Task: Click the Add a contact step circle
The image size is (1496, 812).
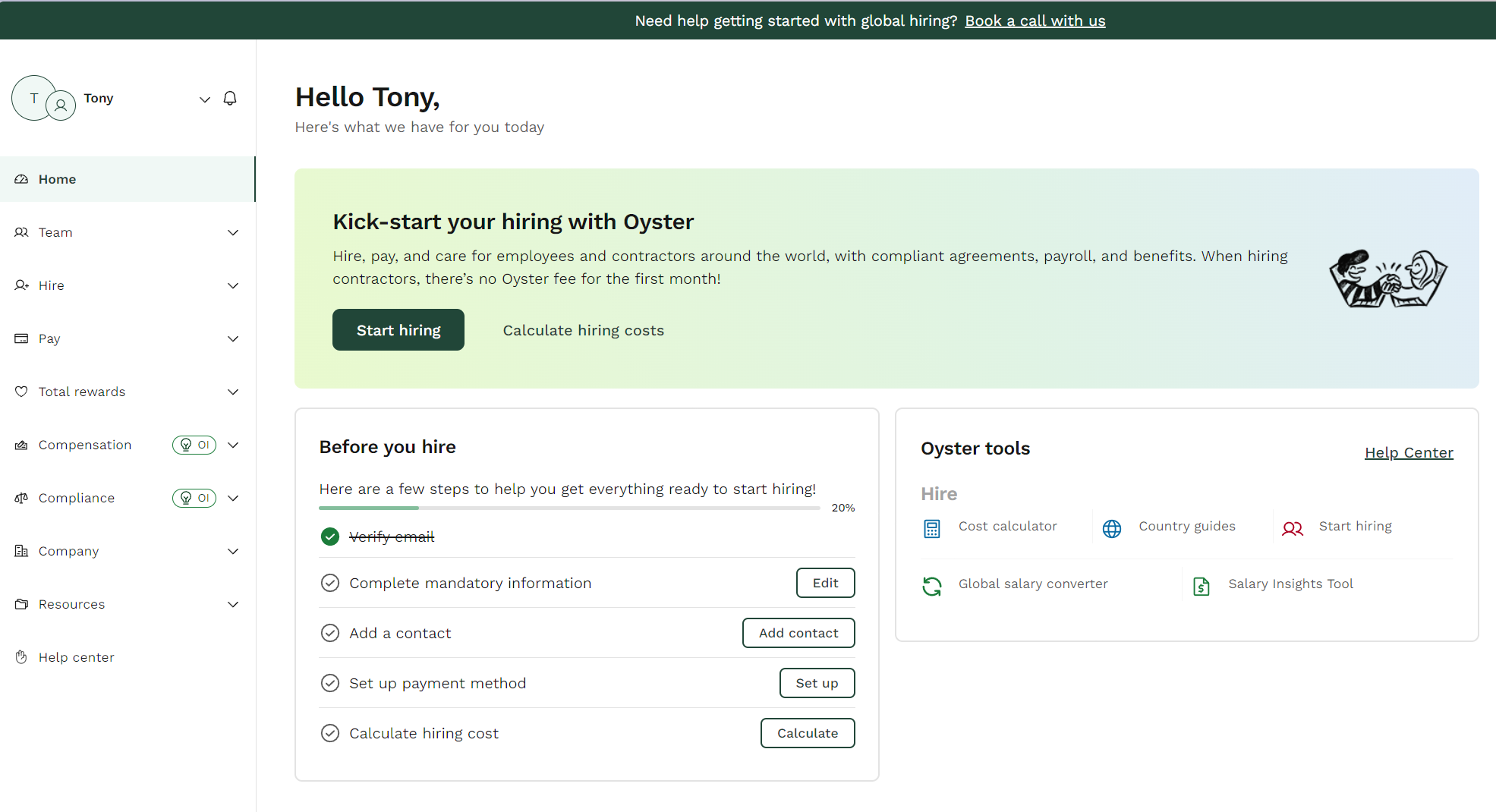Action: point(330,633)
